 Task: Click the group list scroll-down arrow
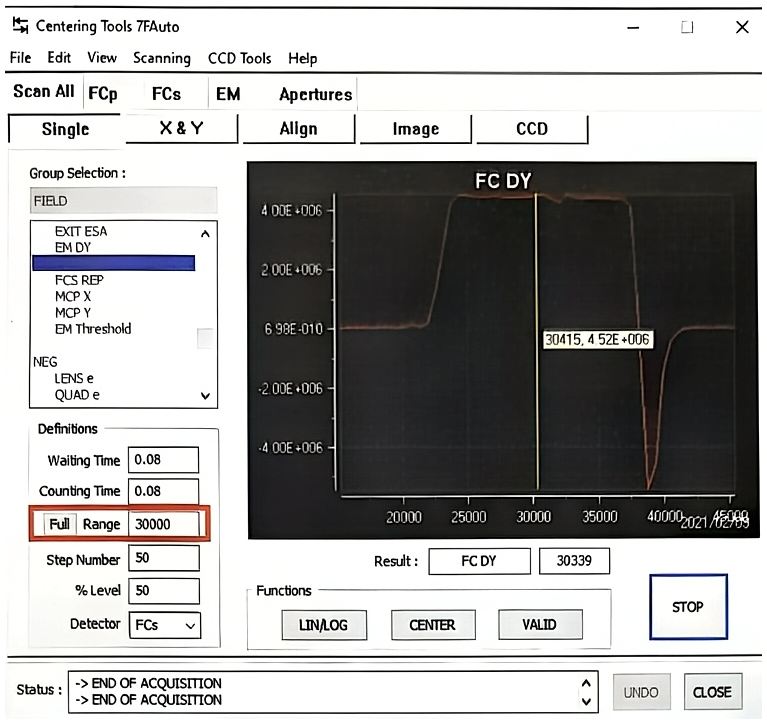coord(205,396)
